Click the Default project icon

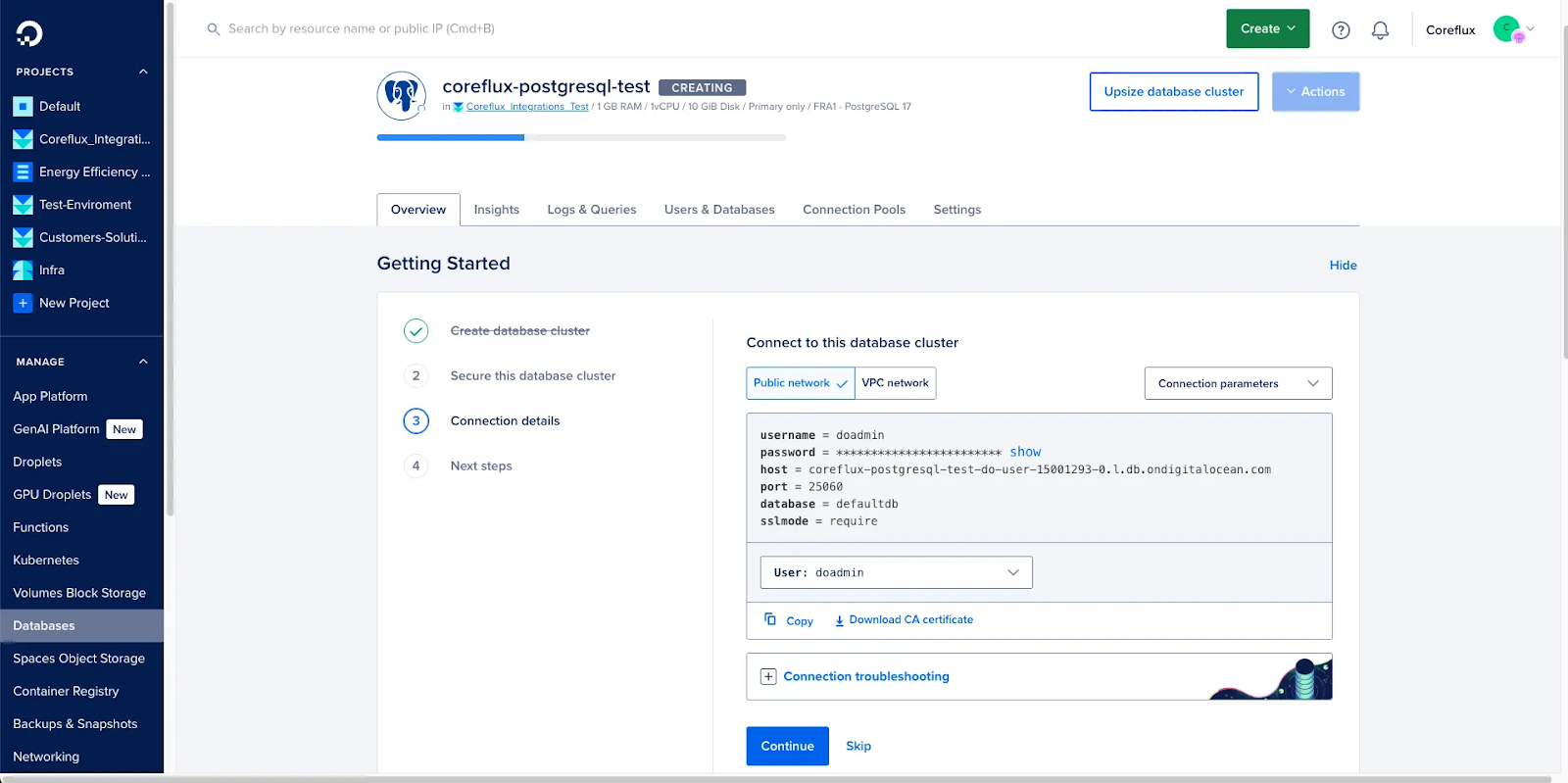point(23,107)
